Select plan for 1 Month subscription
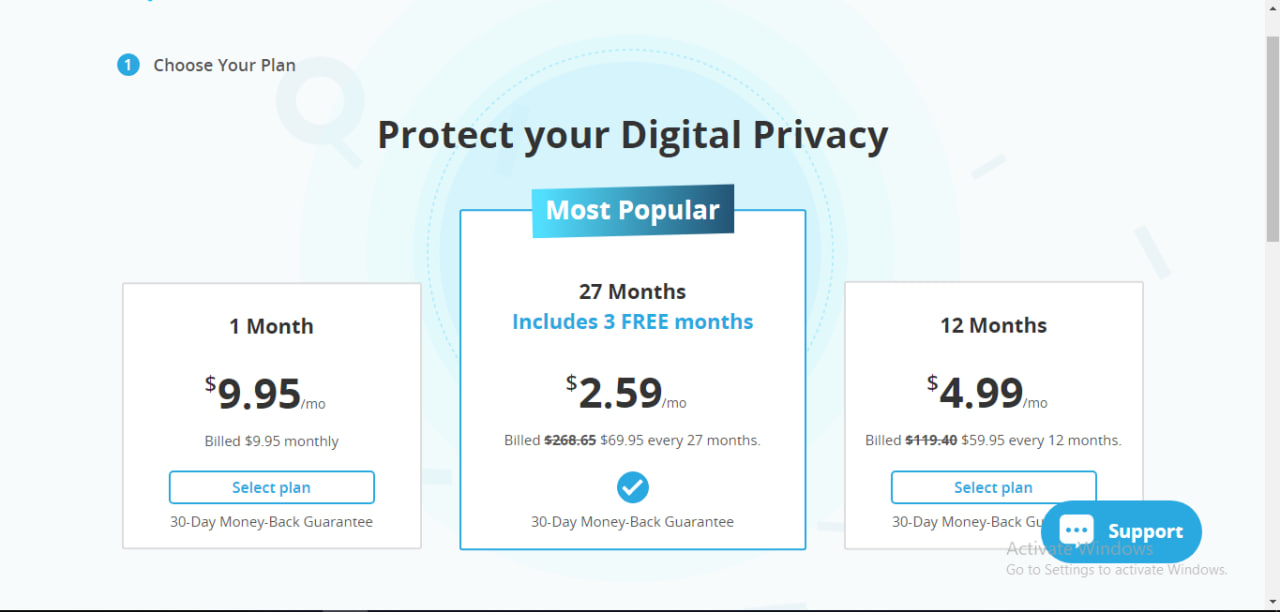The height and width of the screenshot is (612, 1280). click(271, 487)
